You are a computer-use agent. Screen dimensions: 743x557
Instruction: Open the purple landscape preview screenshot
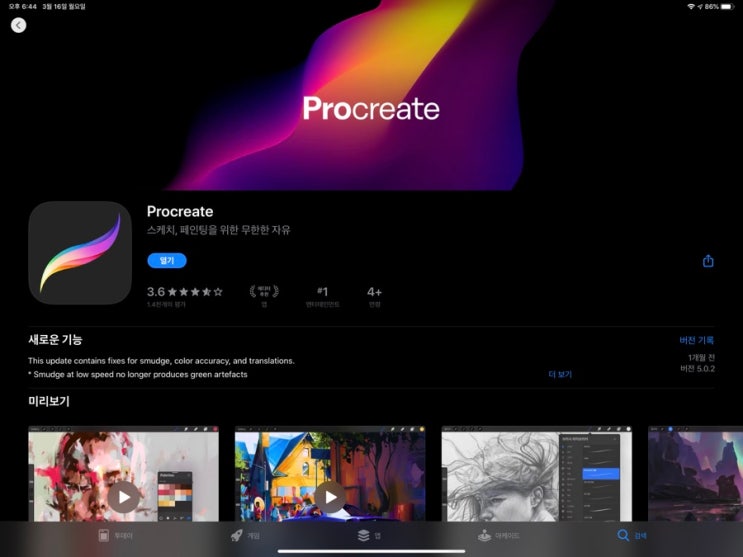(695, 474)
